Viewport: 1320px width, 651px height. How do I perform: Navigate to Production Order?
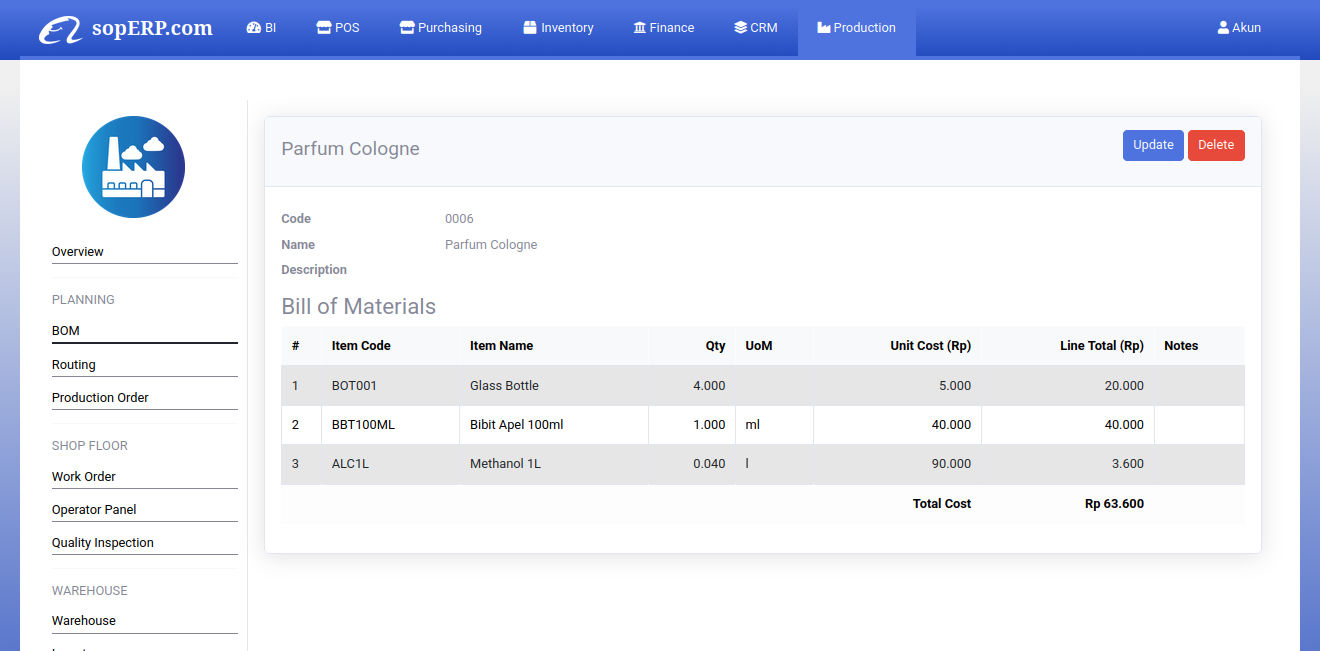point(100,397)
